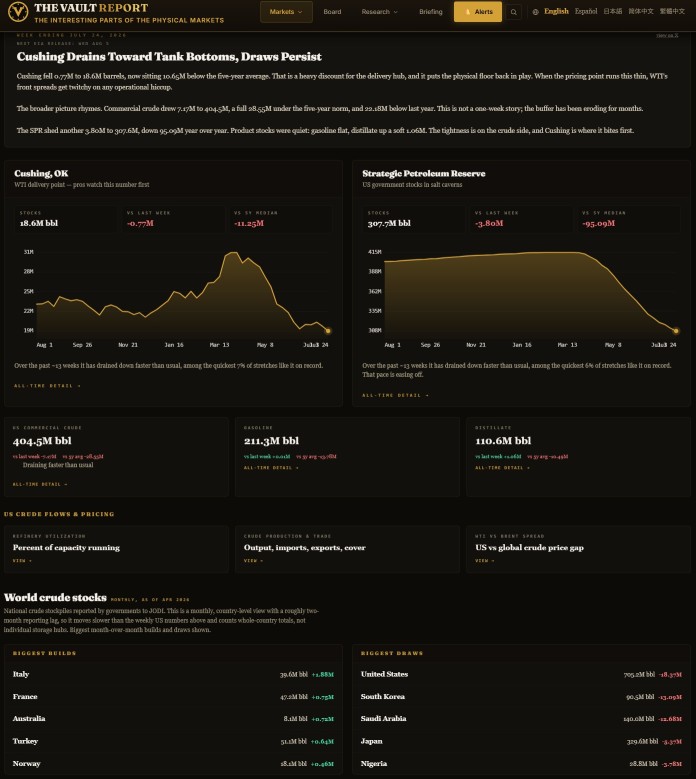
Task: Select United States row in Biggest Draws
Action: (x=521, y=674)
